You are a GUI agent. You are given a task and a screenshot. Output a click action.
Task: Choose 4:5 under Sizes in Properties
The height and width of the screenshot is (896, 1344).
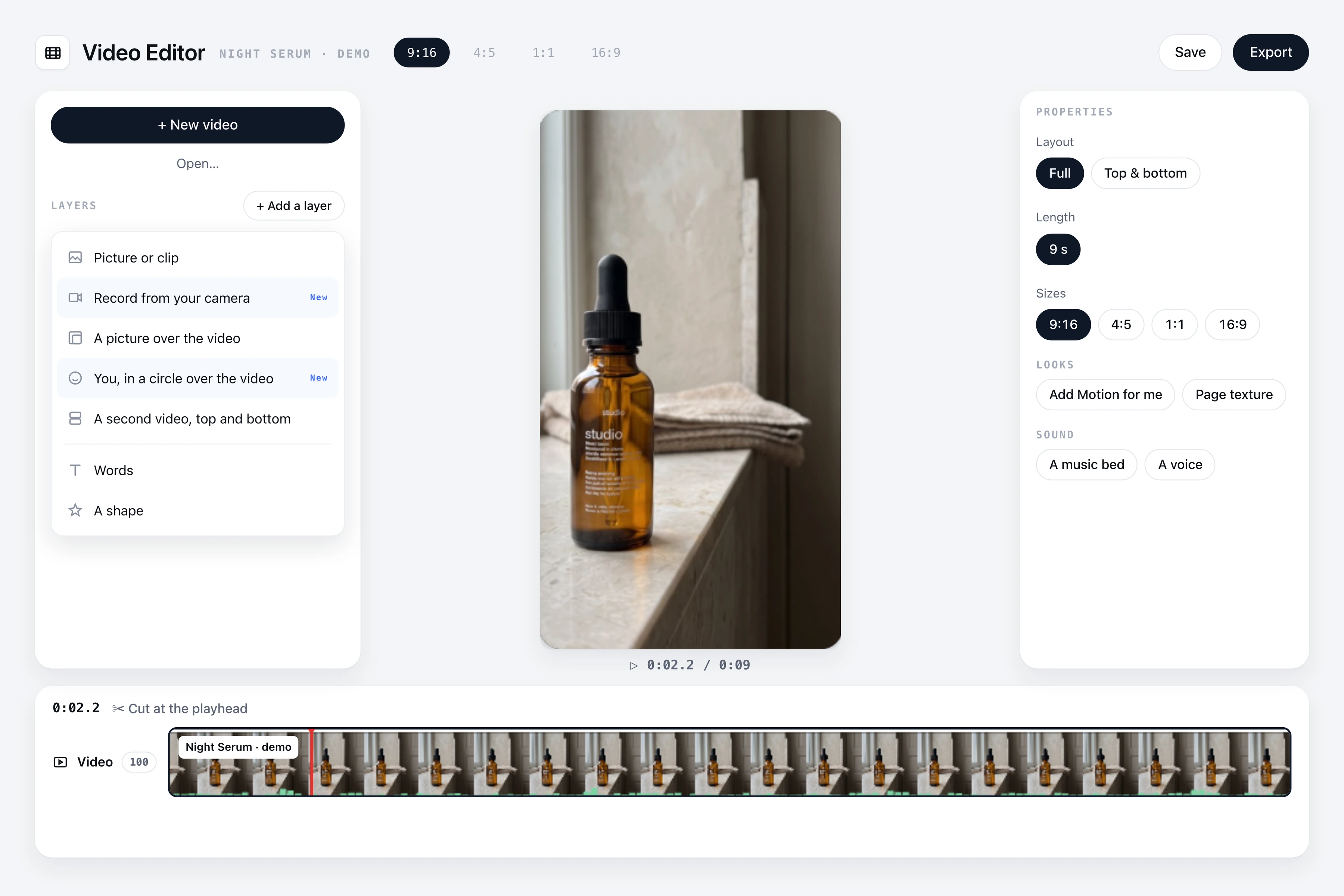1121,324
